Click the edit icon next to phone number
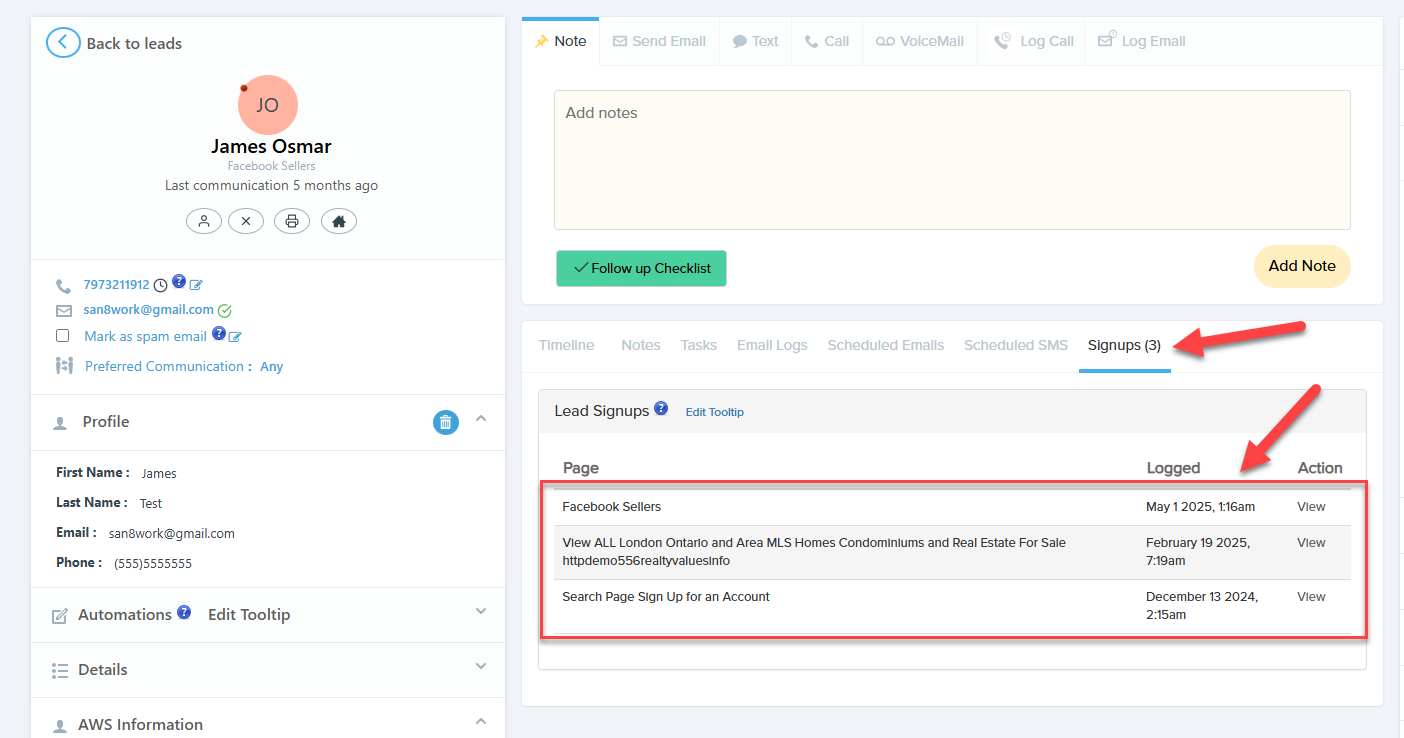The width and height of the screenshot is (1404, 738). pyautogui.click(x=196, y=285)
